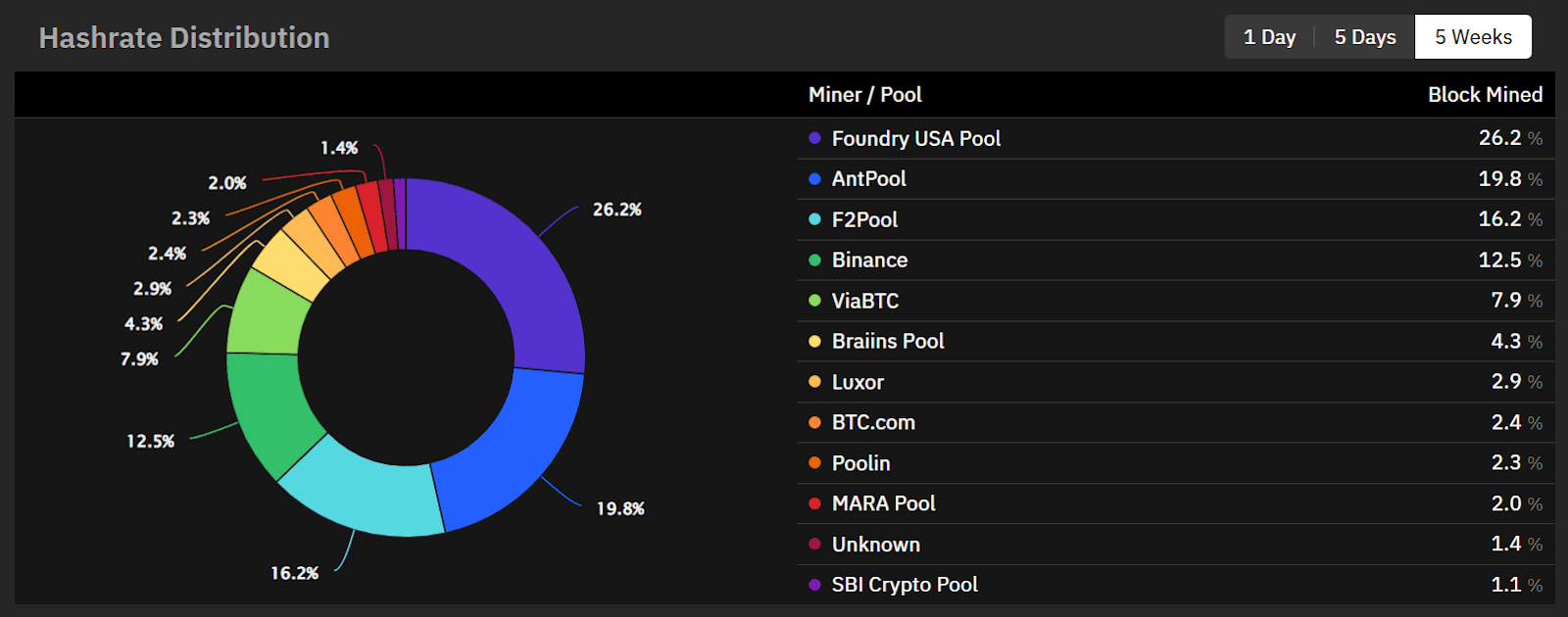1568x617 pixels.
Task: Click the Miner / Pool column header
Action: pyautogui.click(x=864, y=95)
